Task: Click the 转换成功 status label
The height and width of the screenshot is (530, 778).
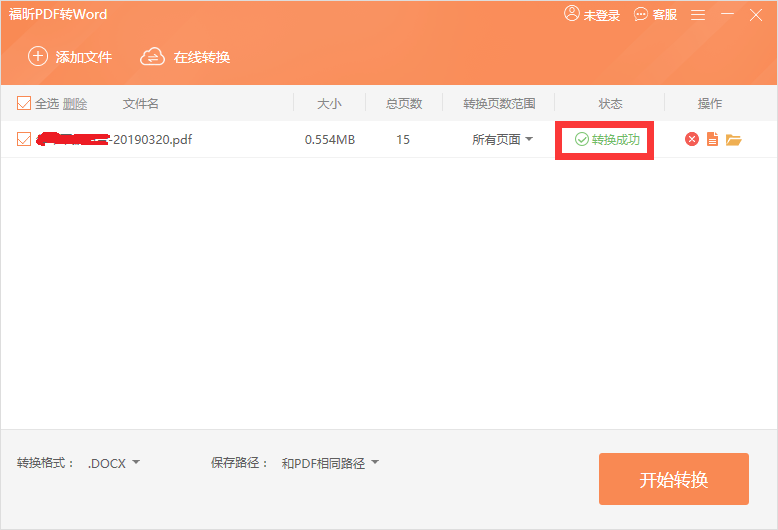Action: (607, 140)
